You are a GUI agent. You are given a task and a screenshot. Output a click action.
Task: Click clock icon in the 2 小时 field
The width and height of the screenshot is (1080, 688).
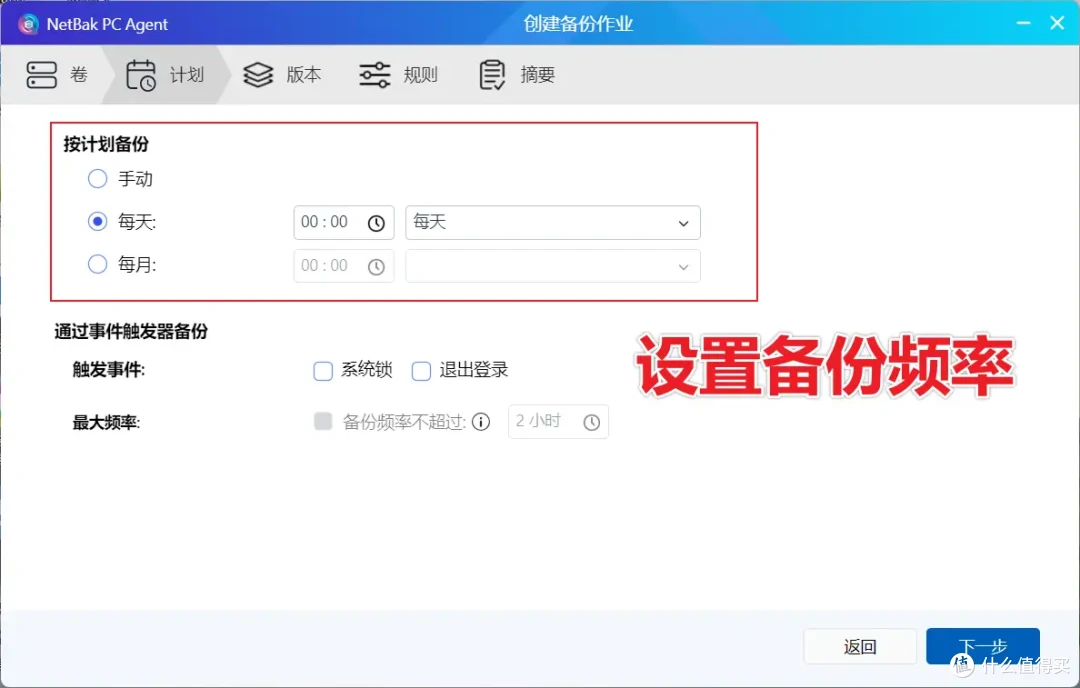point(592,422)
